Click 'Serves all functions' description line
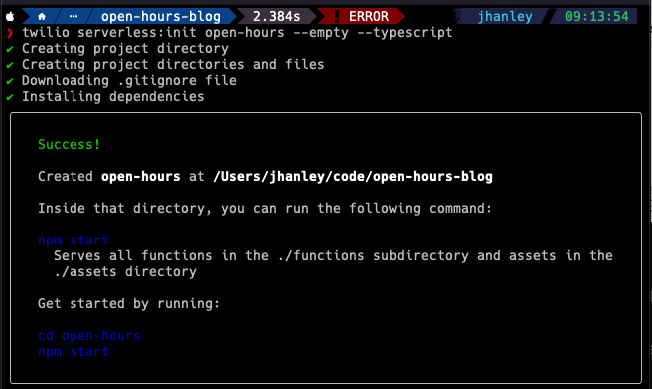Viewport: 652px width, 389px height. coord(333,255)
